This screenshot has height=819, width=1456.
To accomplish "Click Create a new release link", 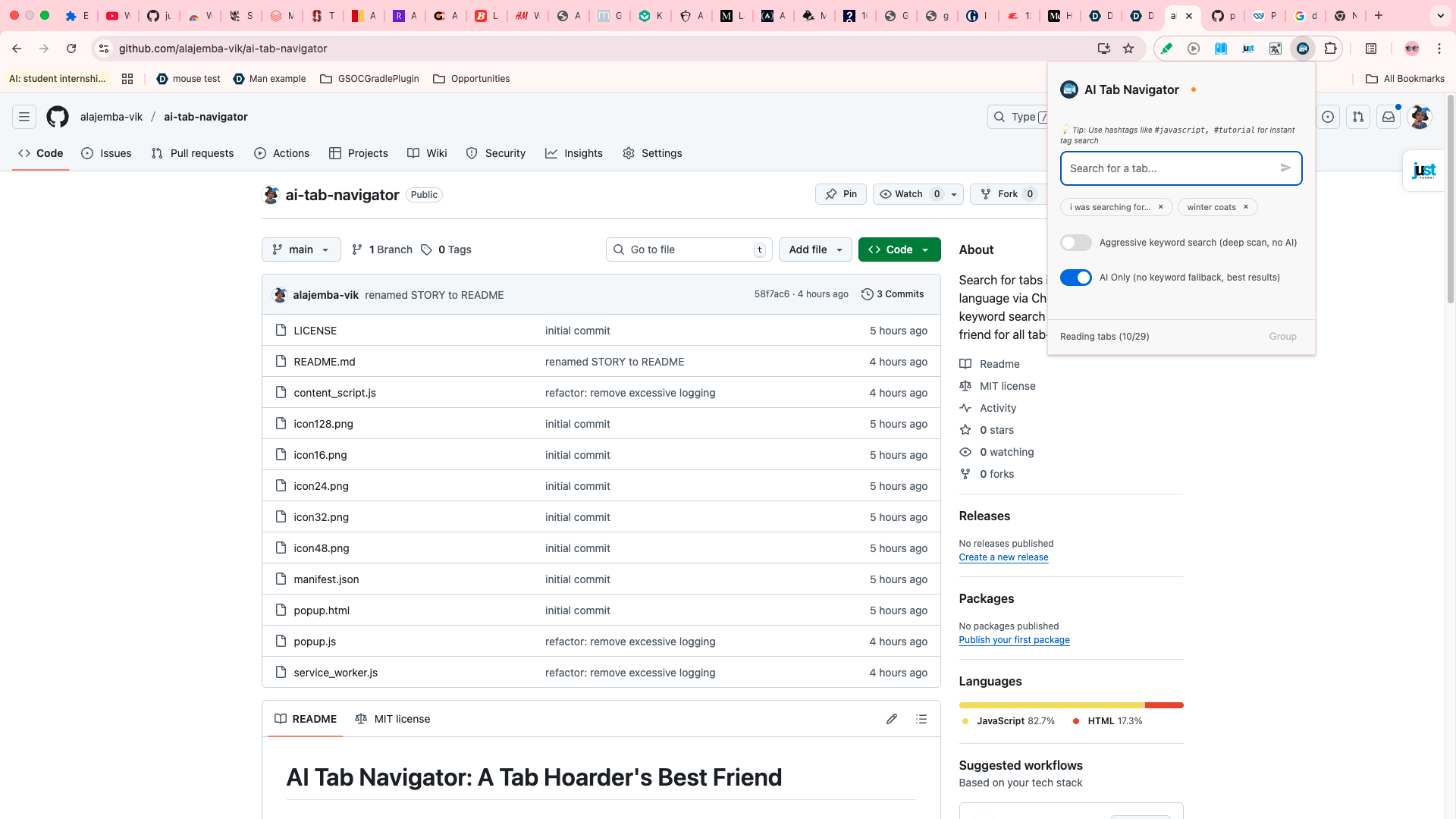I will click(1003, 557).
